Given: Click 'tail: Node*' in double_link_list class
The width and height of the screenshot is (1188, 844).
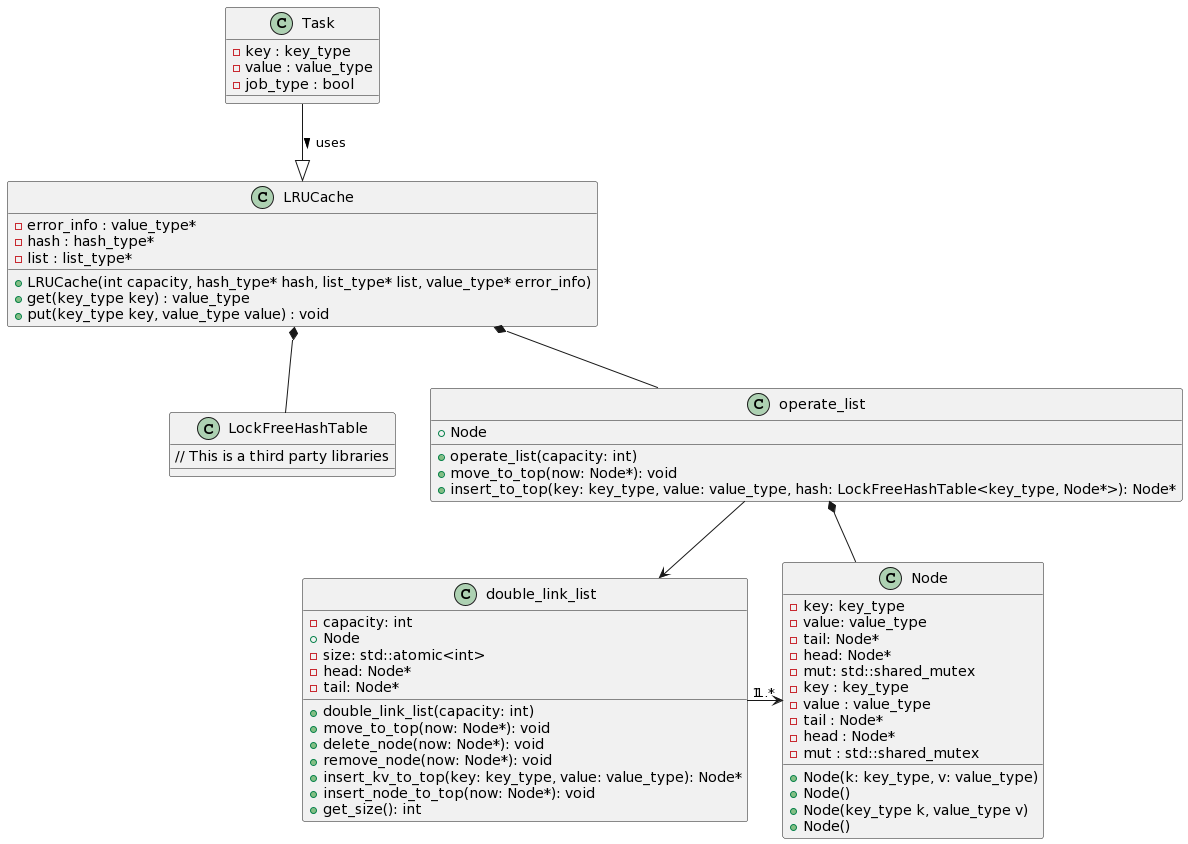Looking at the screenshot, I should tap(361, 688).
